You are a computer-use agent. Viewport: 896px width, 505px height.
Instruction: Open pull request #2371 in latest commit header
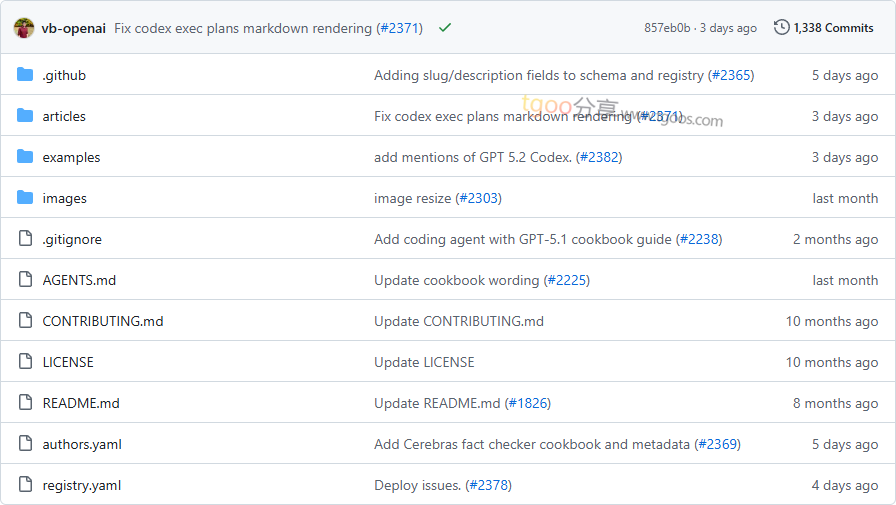399,28
